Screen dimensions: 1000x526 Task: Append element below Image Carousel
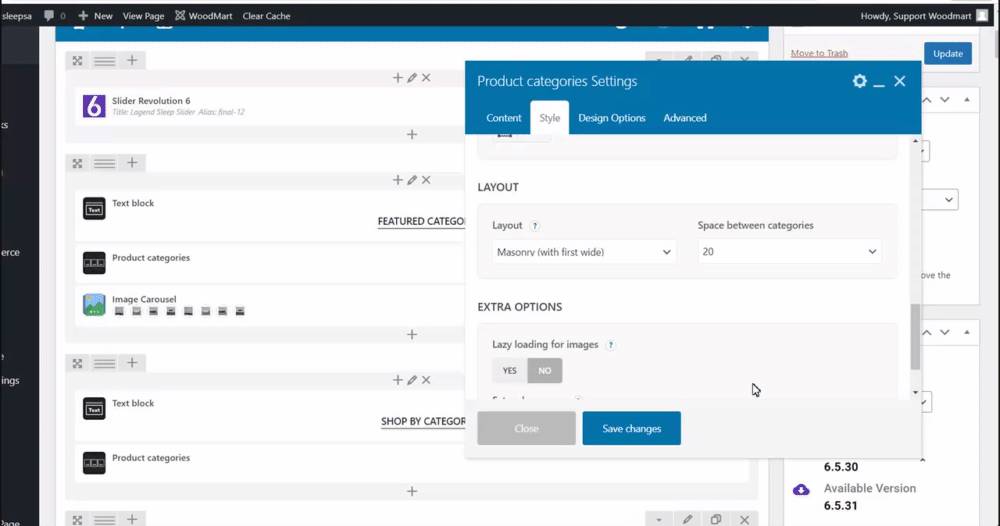tap(412, 335)
